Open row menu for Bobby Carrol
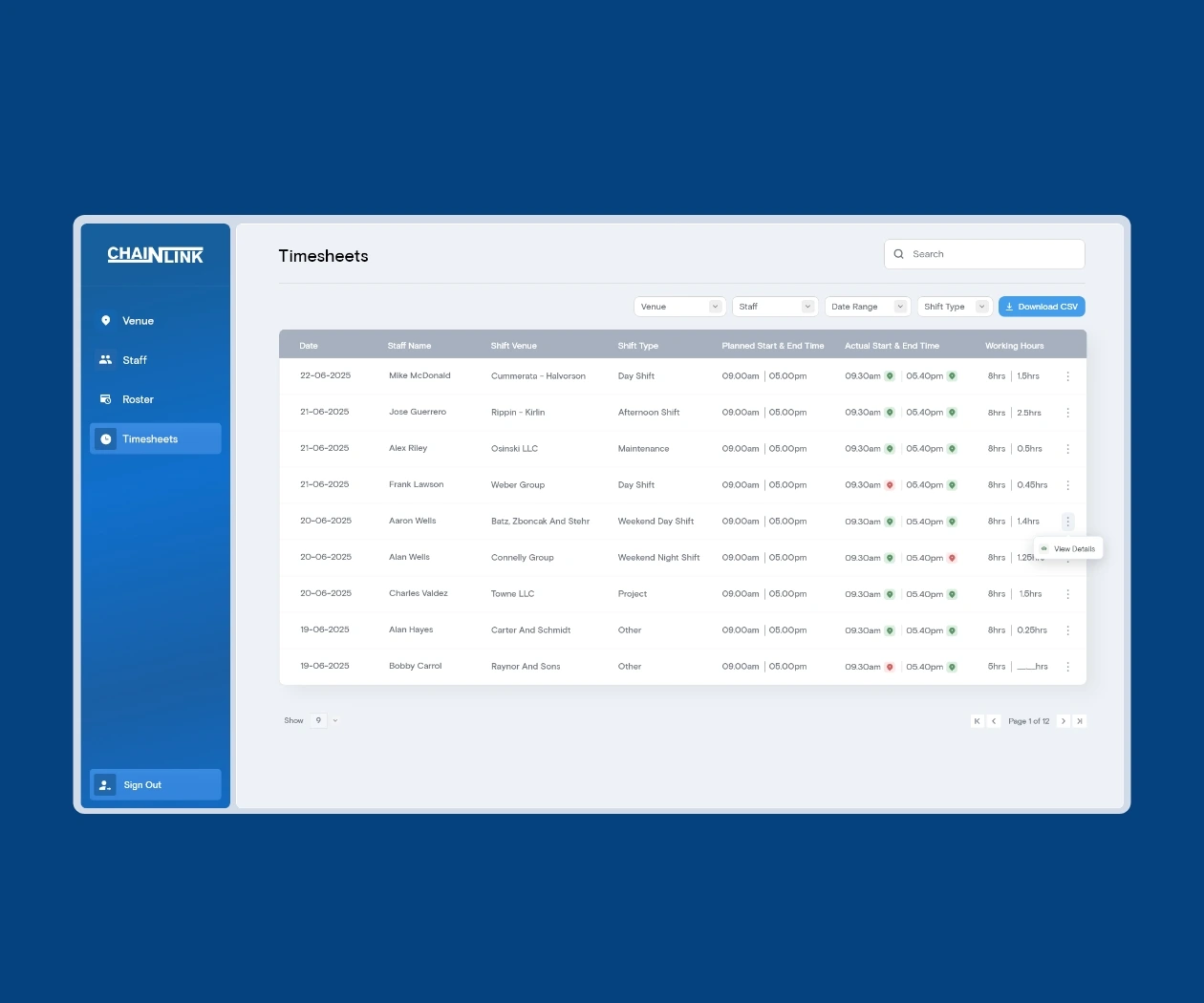The image size is (1204, 1003). pyautogui.click(x=1067, y=667)
